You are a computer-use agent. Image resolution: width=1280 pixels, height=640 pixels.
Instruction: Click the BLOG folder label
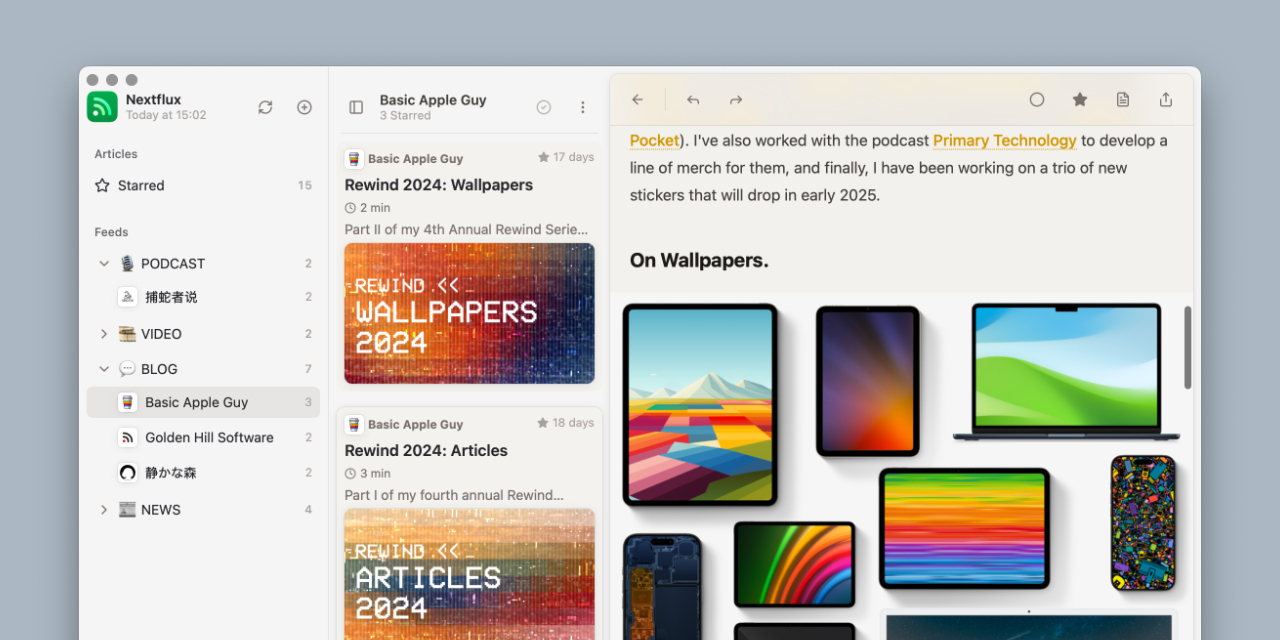[159, 369]
